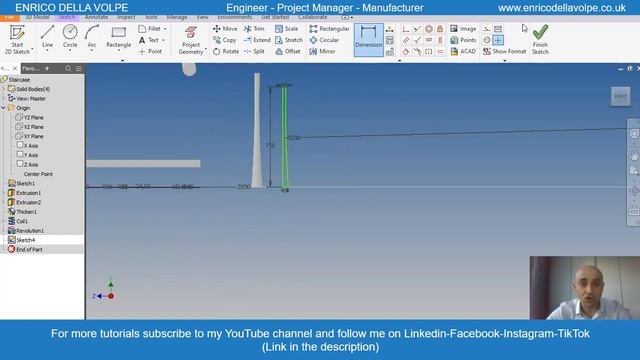Select the Rectangle tool
This screenshot has width=640, height=360.
[x=119, y=37]
